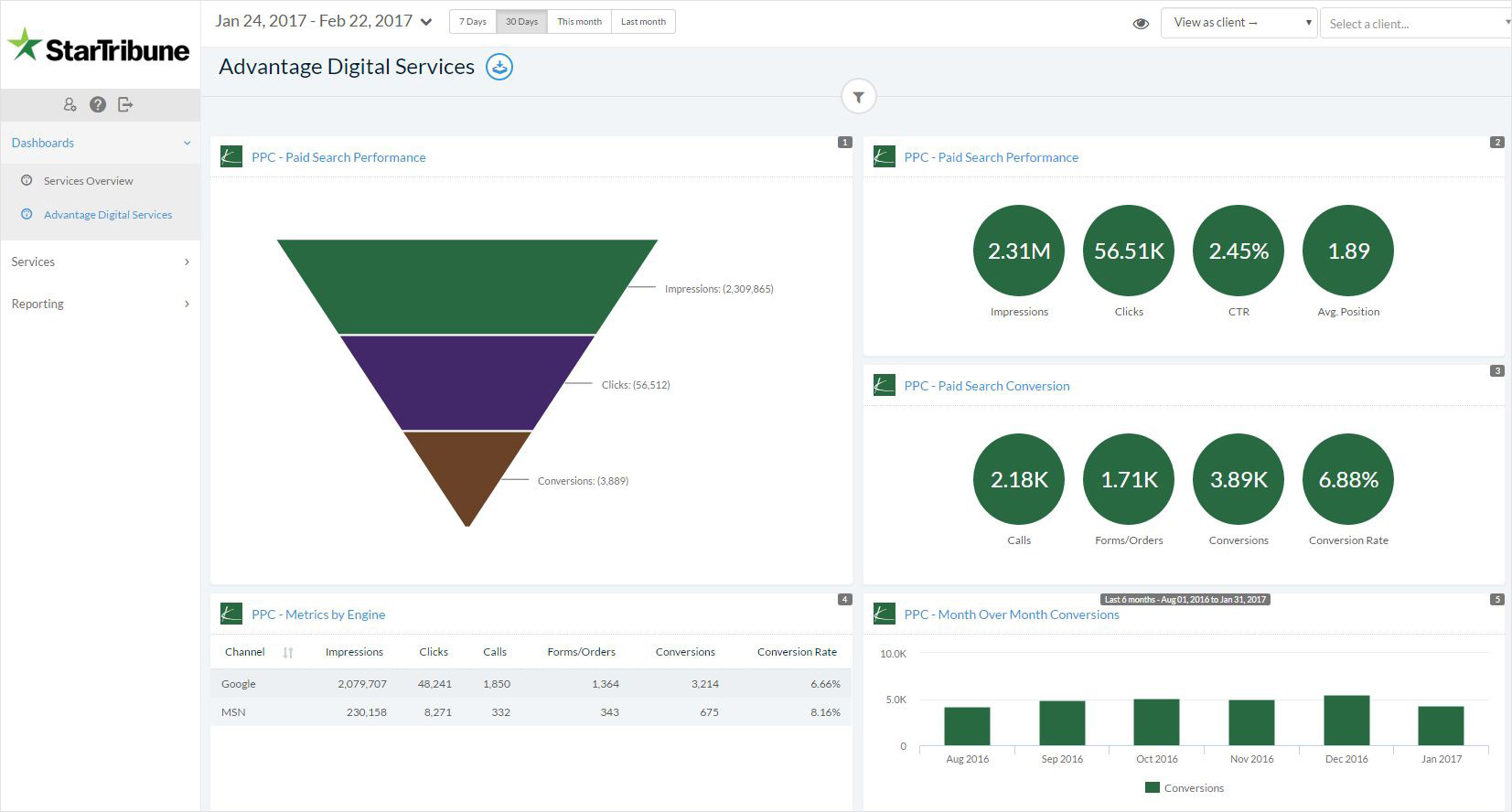This screenshot has height=812, width=1512.
Task: Open the View as client dropdown
Action: (1239, 23)
